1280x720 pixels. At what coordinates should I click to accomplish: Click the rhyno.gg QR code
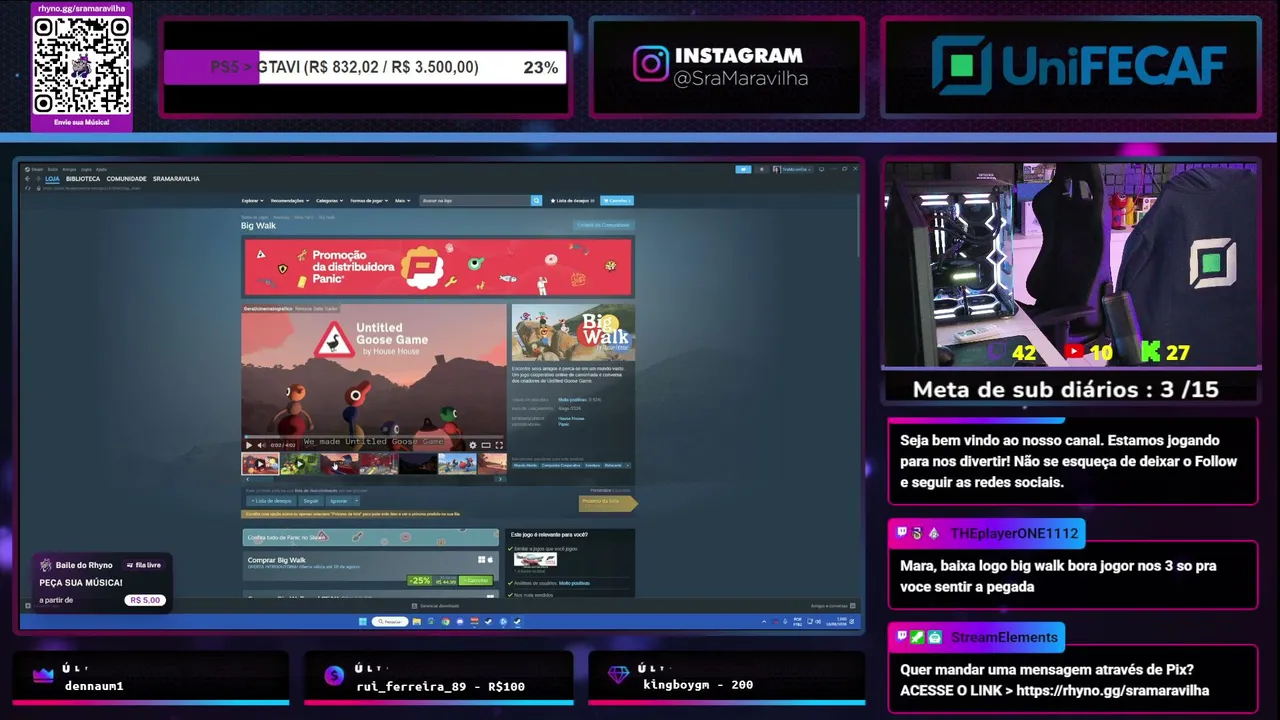[82, 65]
